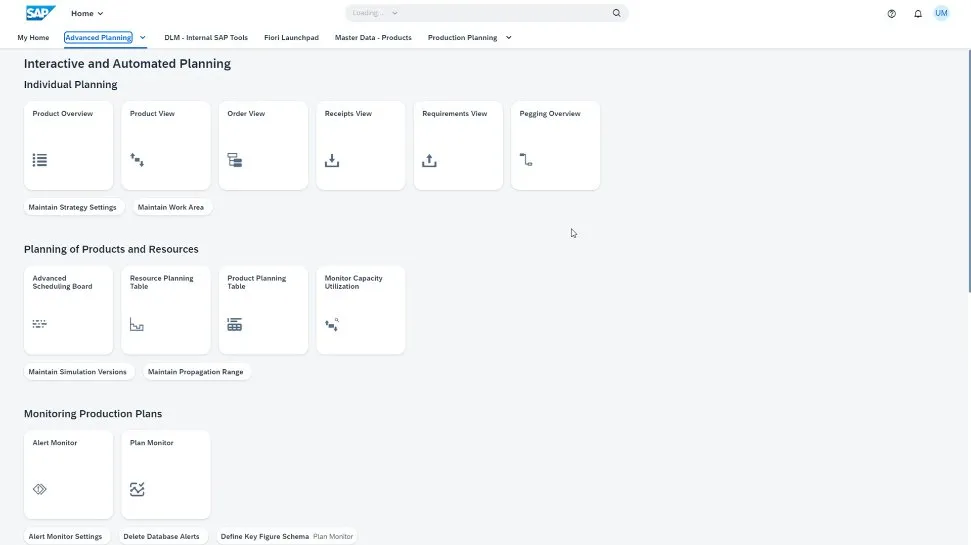
Task: Open the Product Overview tile
Action: [68, 145]
